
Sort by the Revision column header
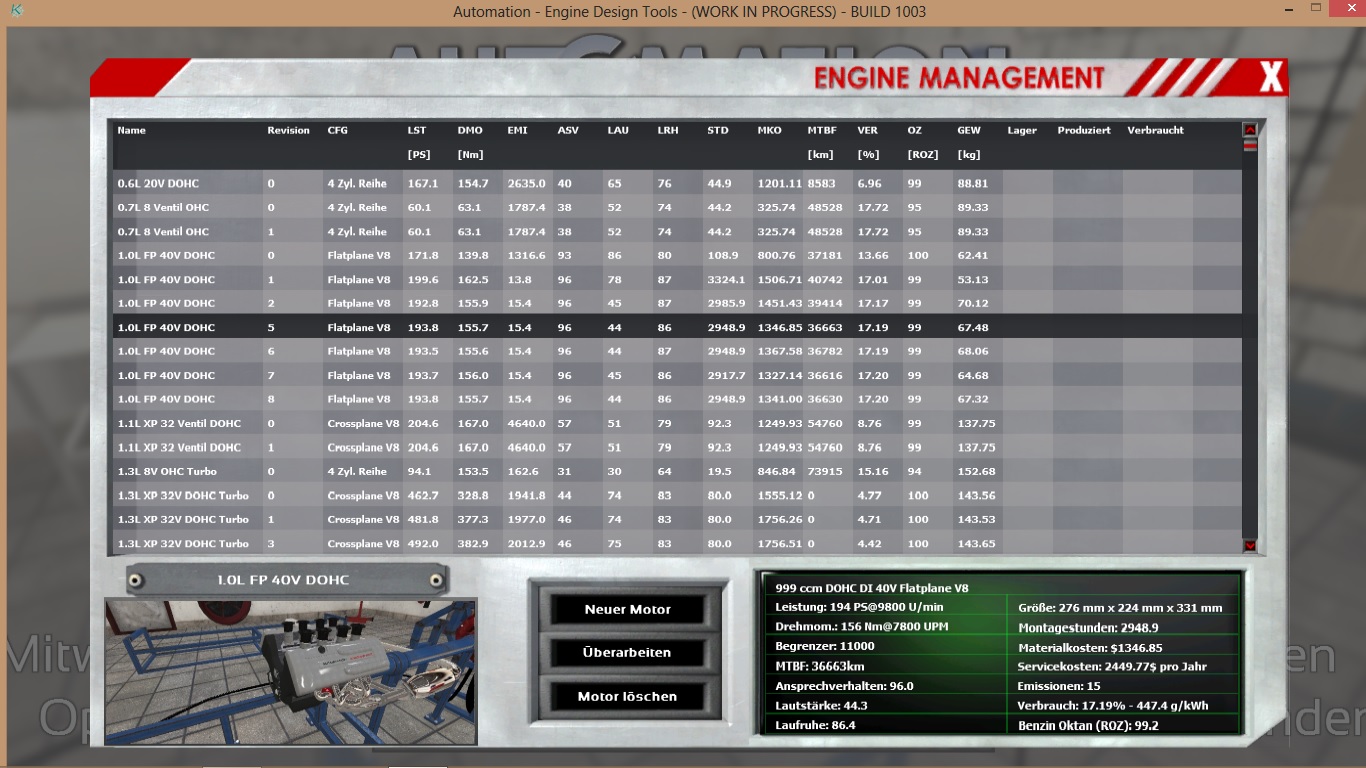click(x=288, y=130)
